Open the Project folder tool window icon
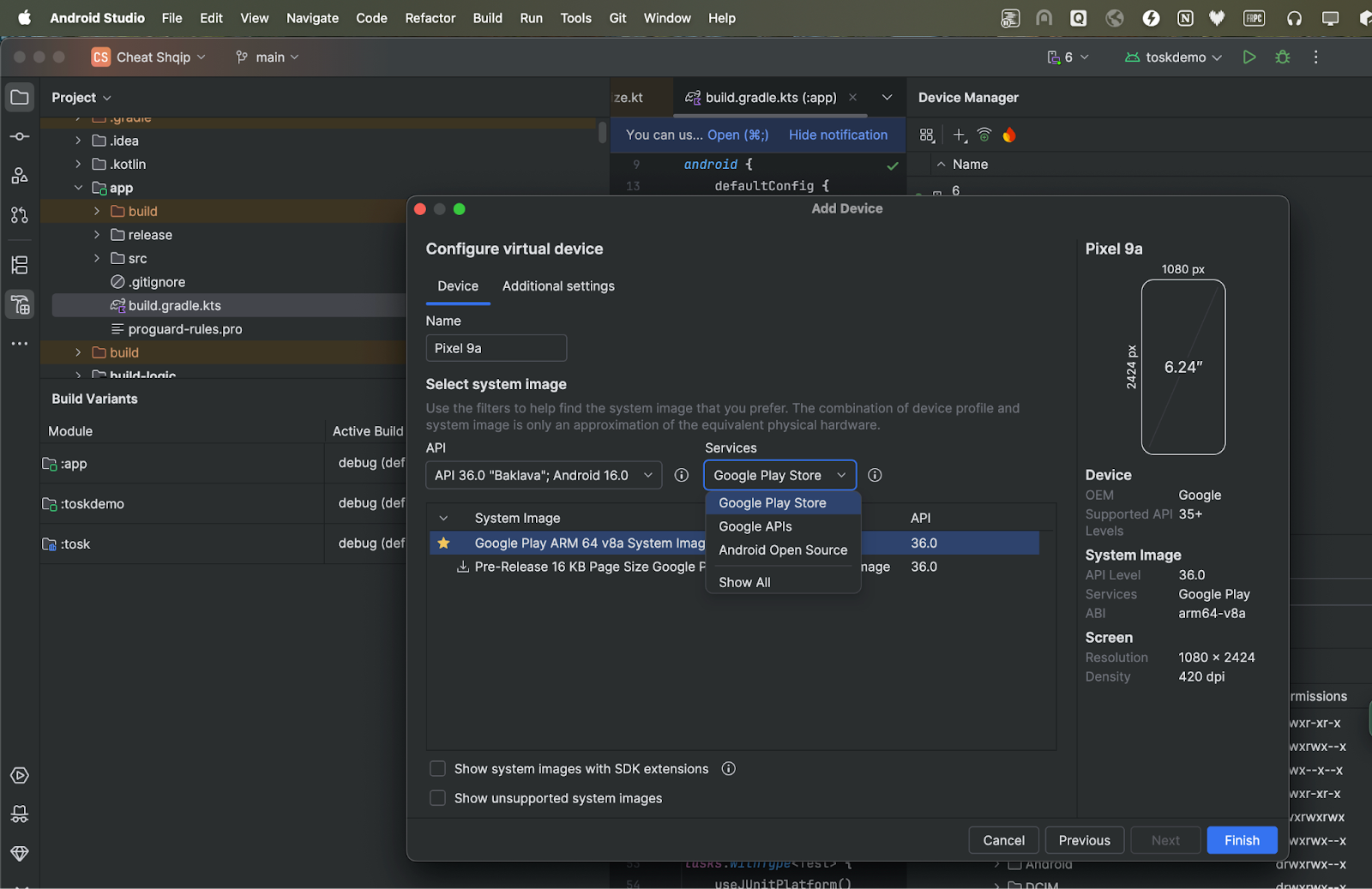The width and height of the screenshot is (1372, 889). 20,98
